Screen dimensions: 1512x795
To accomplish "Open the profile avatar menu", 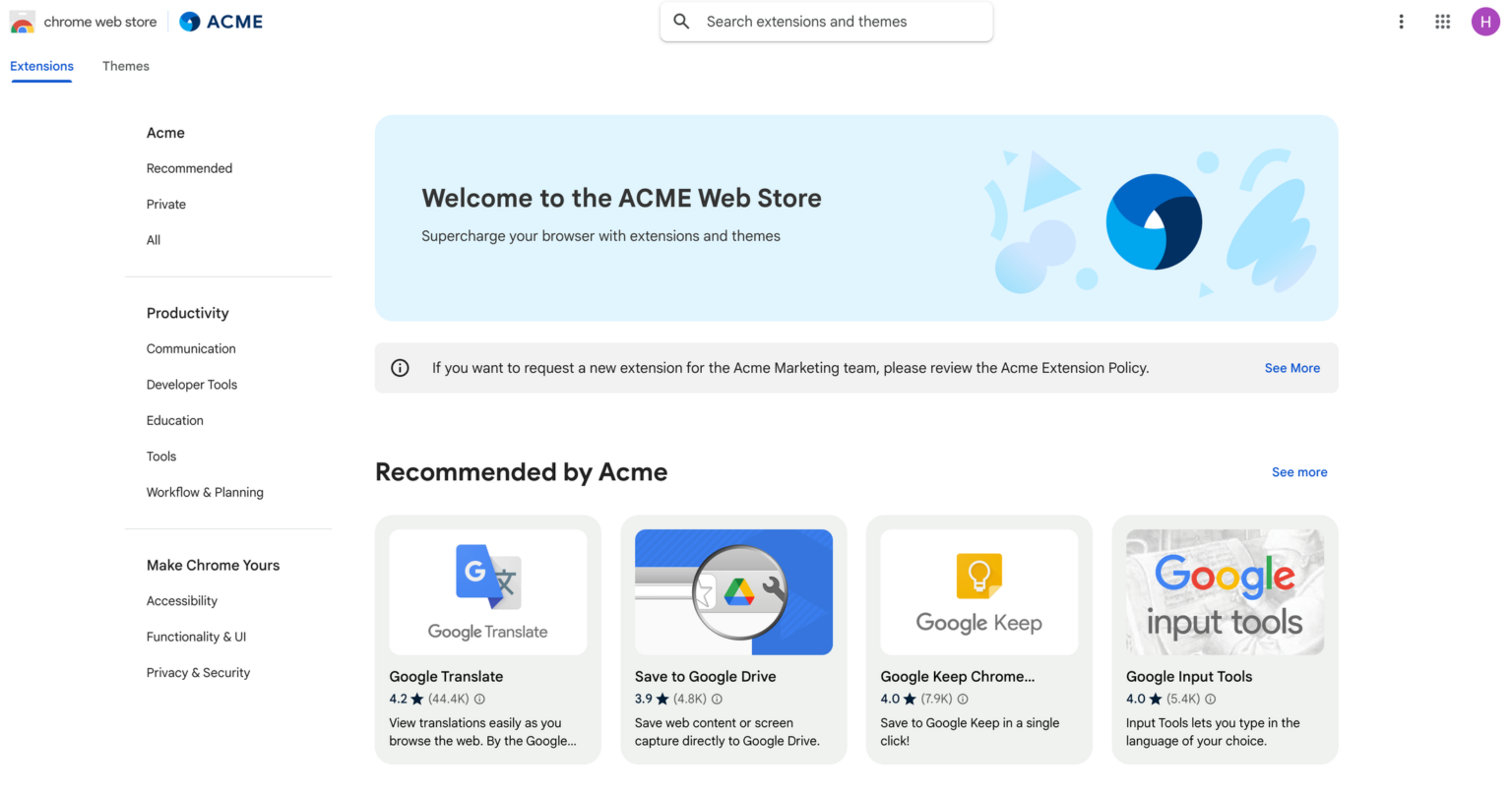I will 1485,21.
